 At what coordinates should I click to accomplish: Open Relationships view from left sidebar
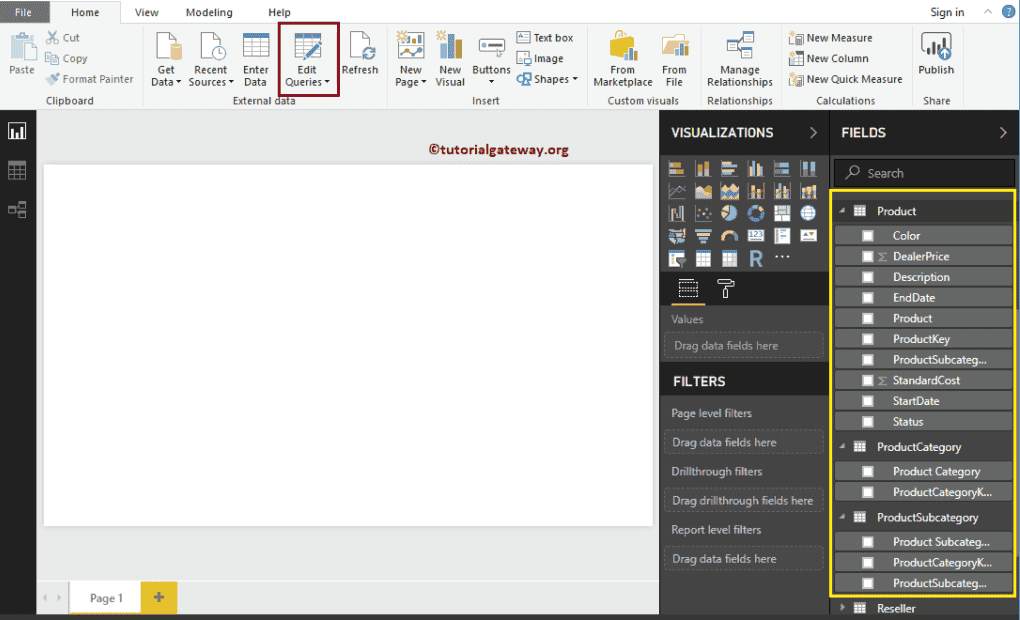(16, 209)
